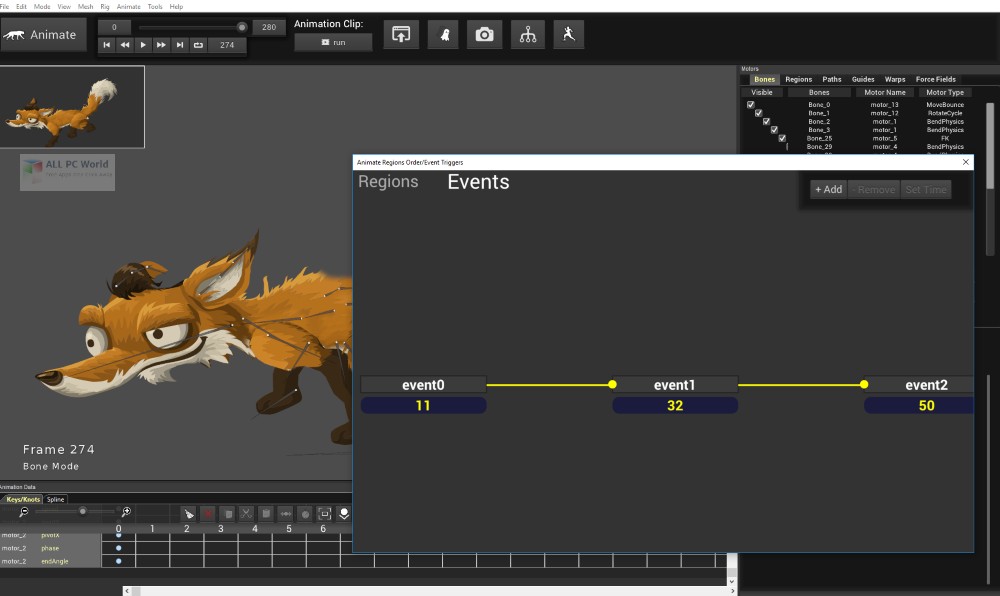Uncheck the Bone_25 visible checkbox
Screen dimensions: 1000x596
[x=781, y=138]
